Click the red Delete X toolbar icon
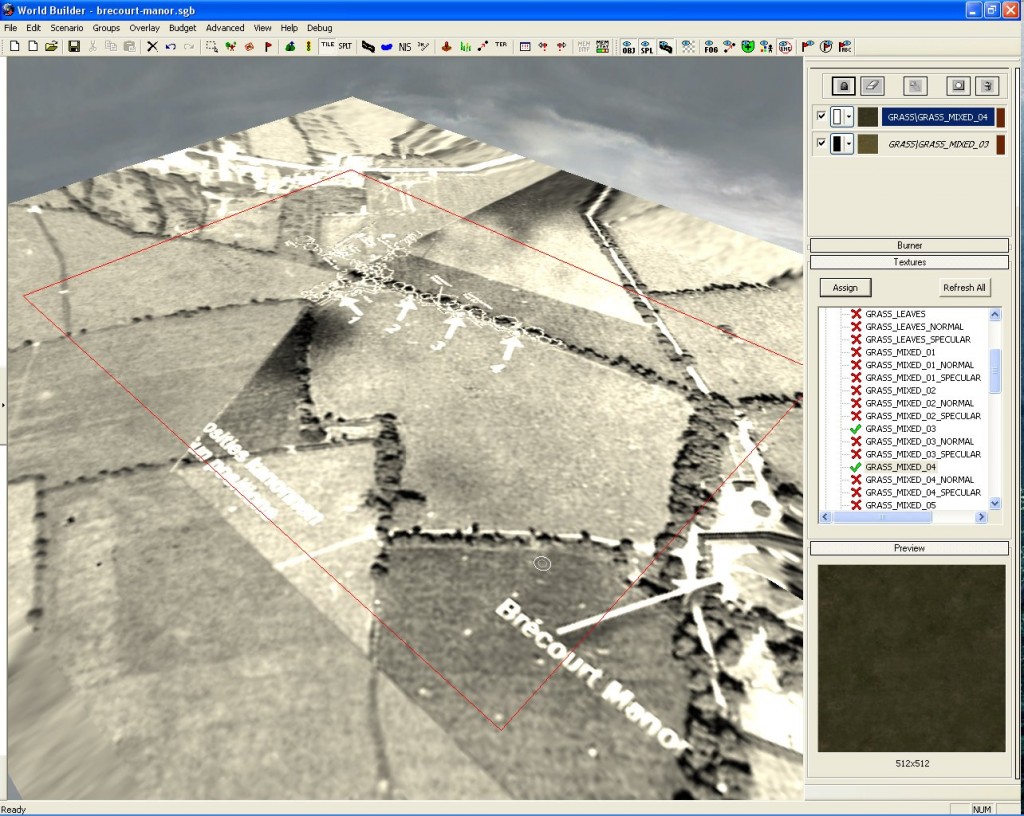 point(152,46)
